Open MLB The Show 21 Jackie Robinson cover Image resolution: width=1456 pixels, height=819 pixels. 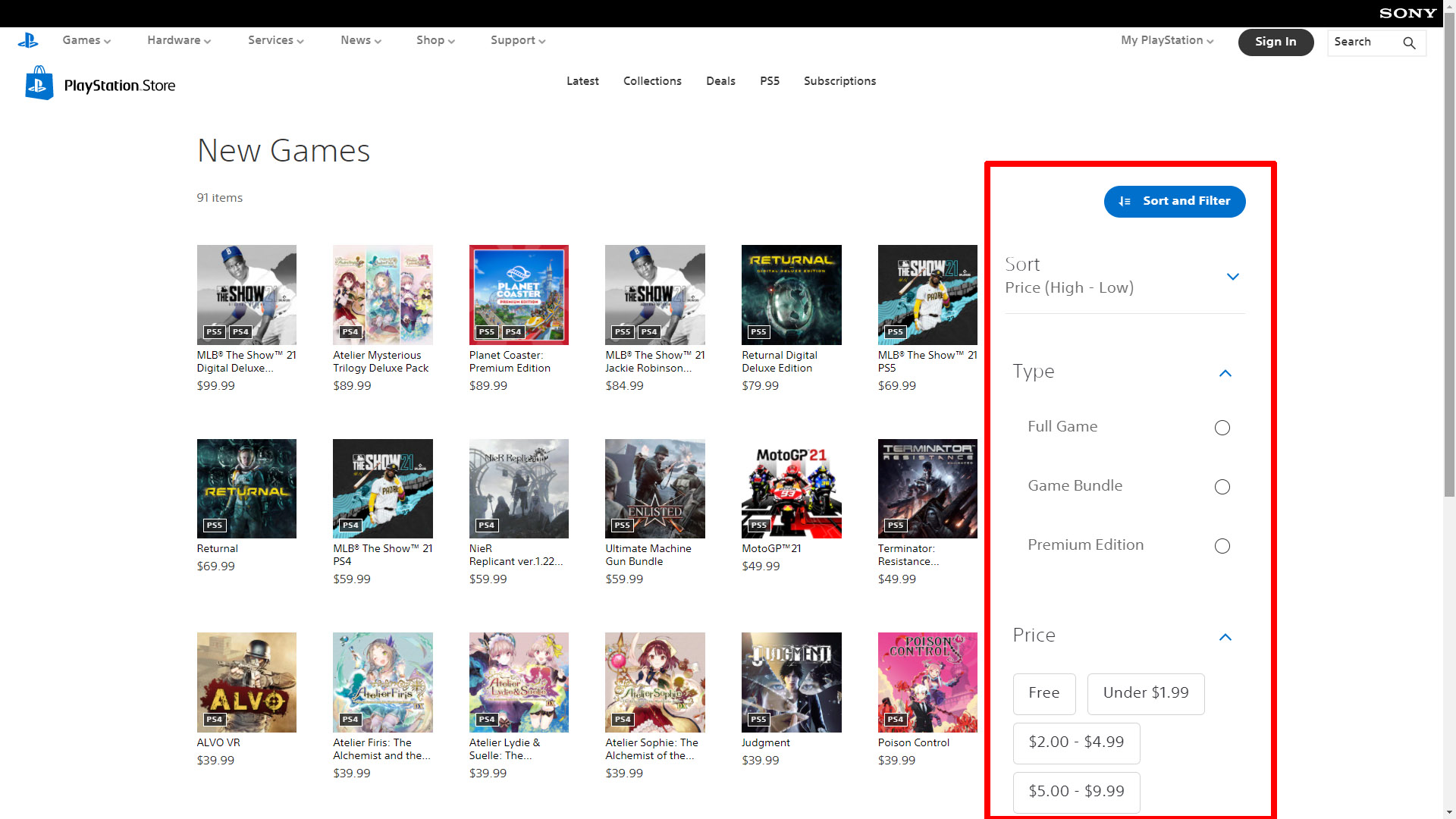(x=654, y=294)
